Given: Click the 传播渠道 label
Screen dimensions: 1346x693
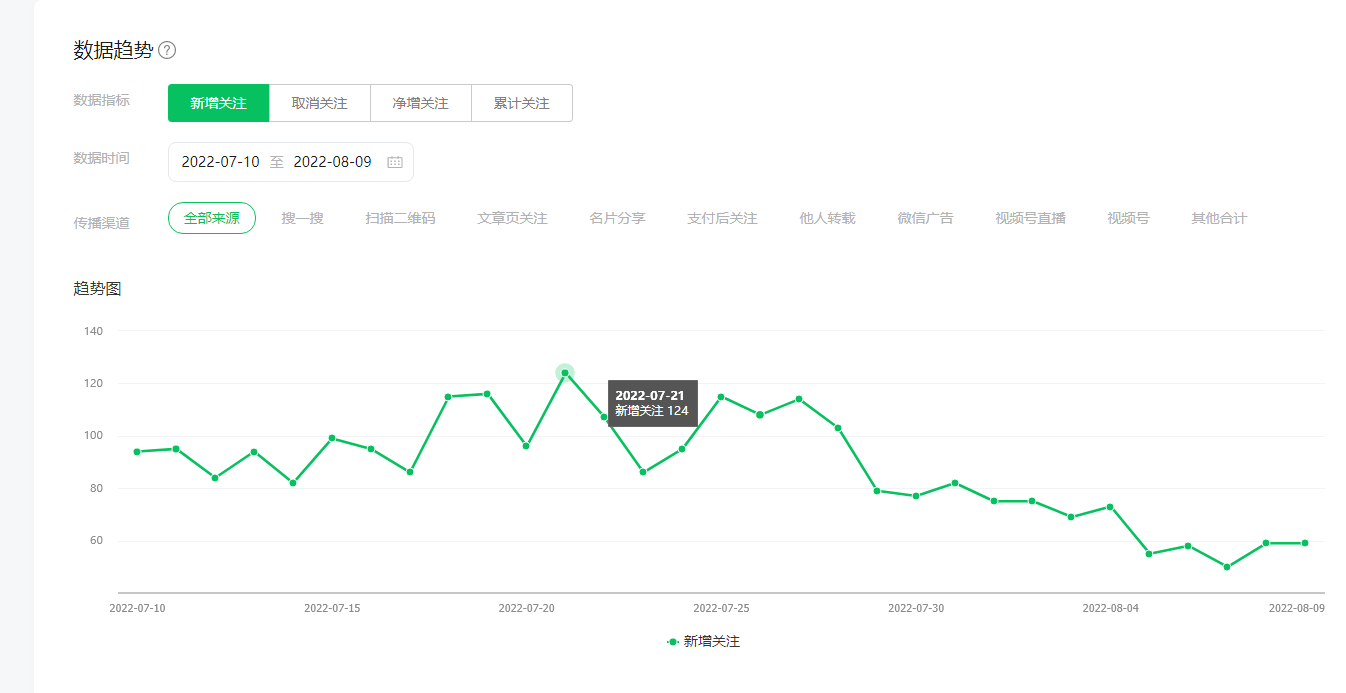Looking at the screenshot, I should click(x=101, y=223).
